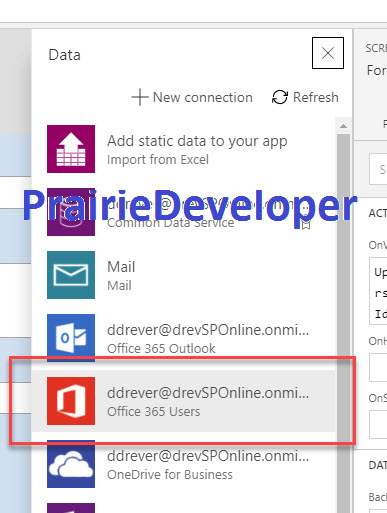
Task: Click the 'Import from Excel' subtitle
Action: coord(158,160)
